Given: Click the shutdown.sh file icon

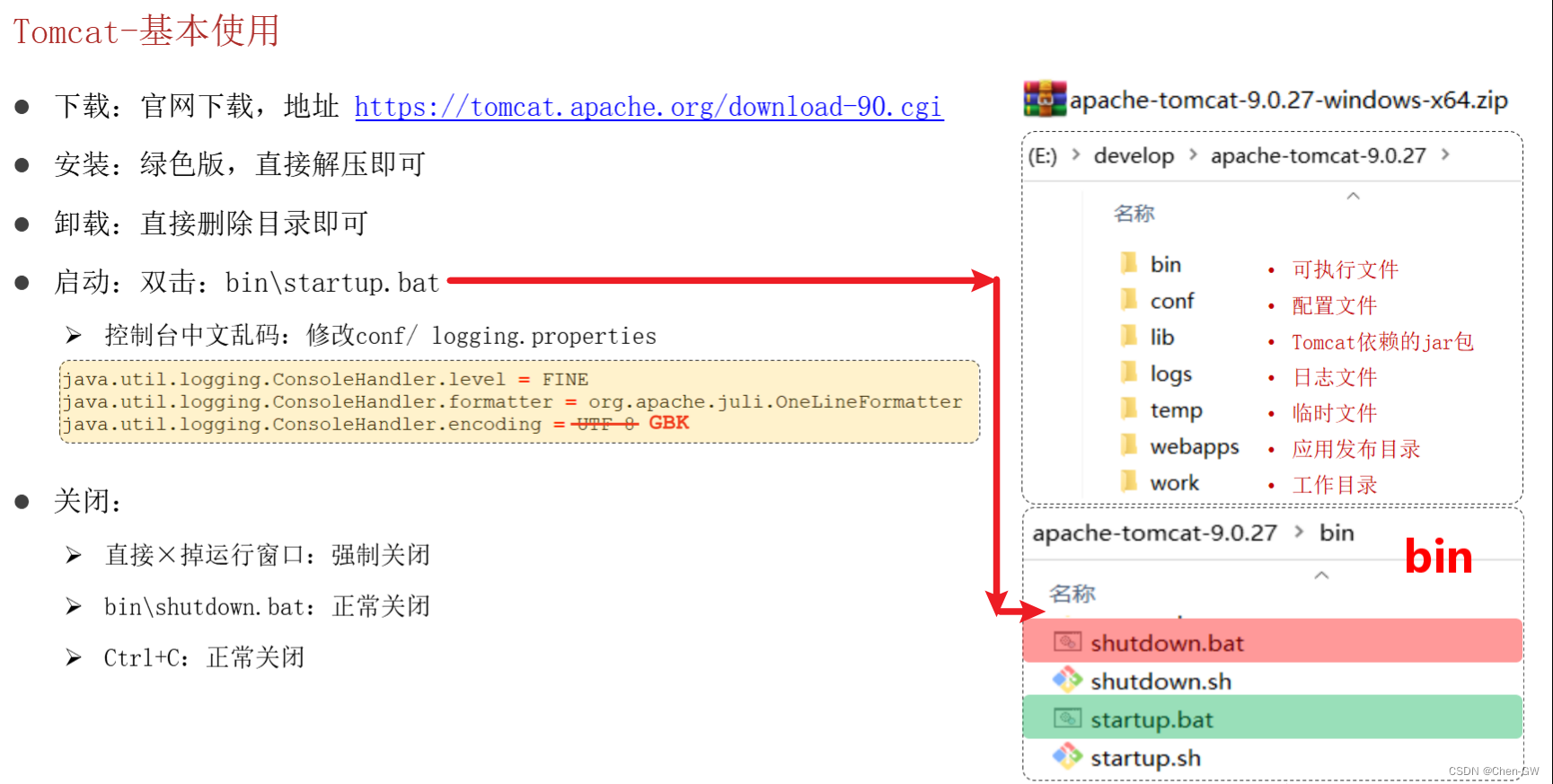Looking at the screenshot, I should click(1067, 680).
